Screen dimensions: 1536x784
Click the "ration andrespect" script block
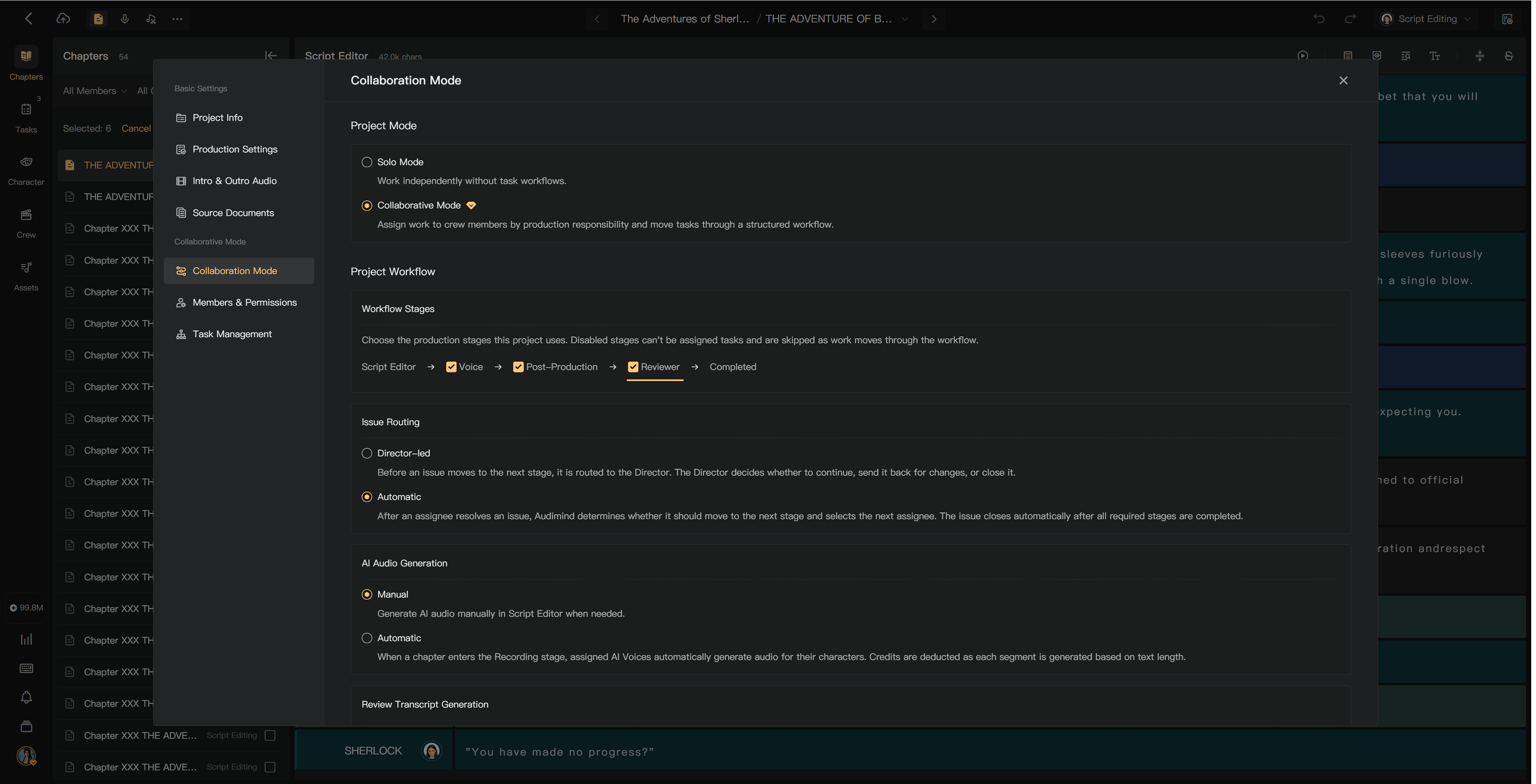1452,559
